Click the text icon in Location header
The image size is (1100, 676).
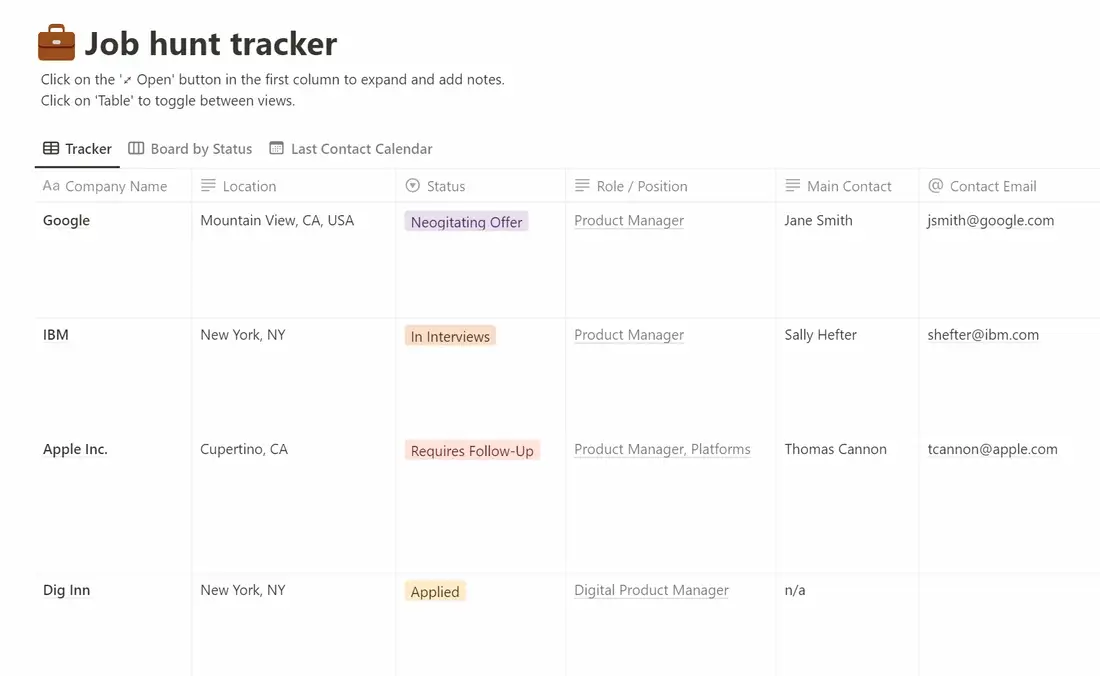[208, 186]
